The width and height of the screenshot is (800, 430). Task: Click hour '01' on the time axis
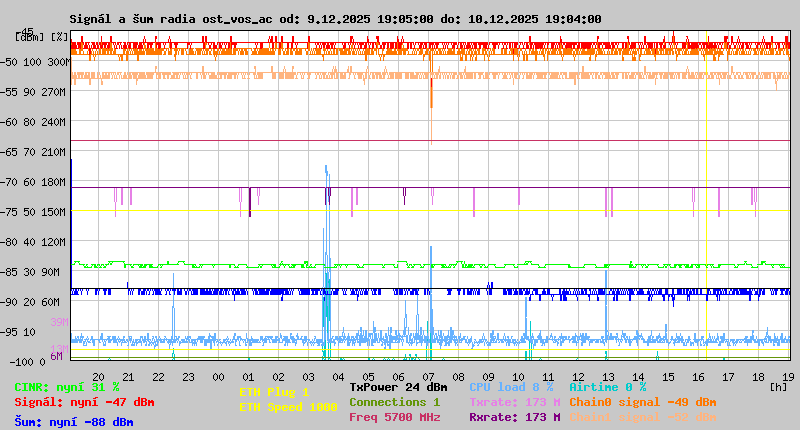(248, 377)
